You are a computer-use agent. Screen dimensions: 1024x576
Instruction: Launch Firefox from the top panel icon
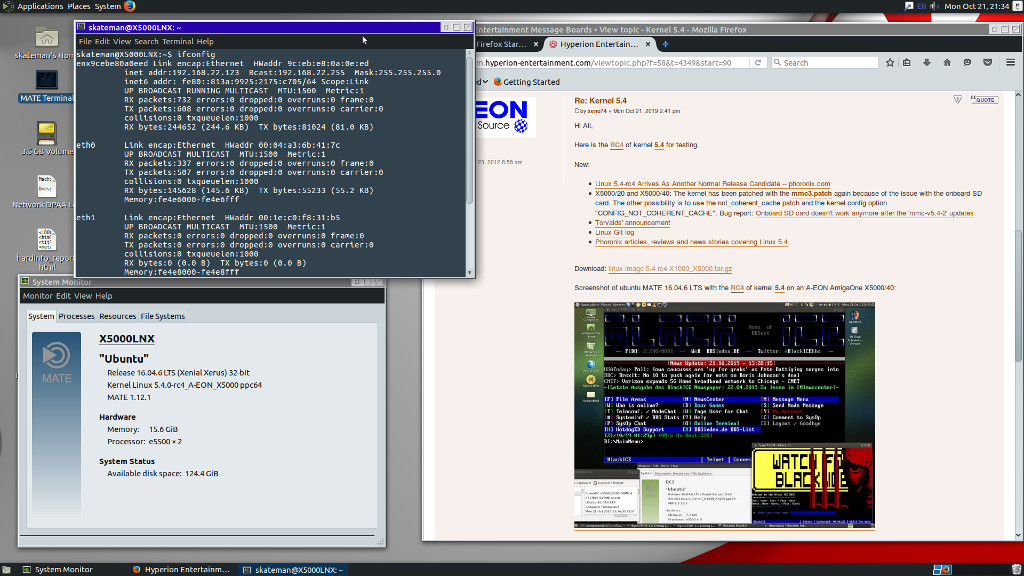[x=129, y=7]
